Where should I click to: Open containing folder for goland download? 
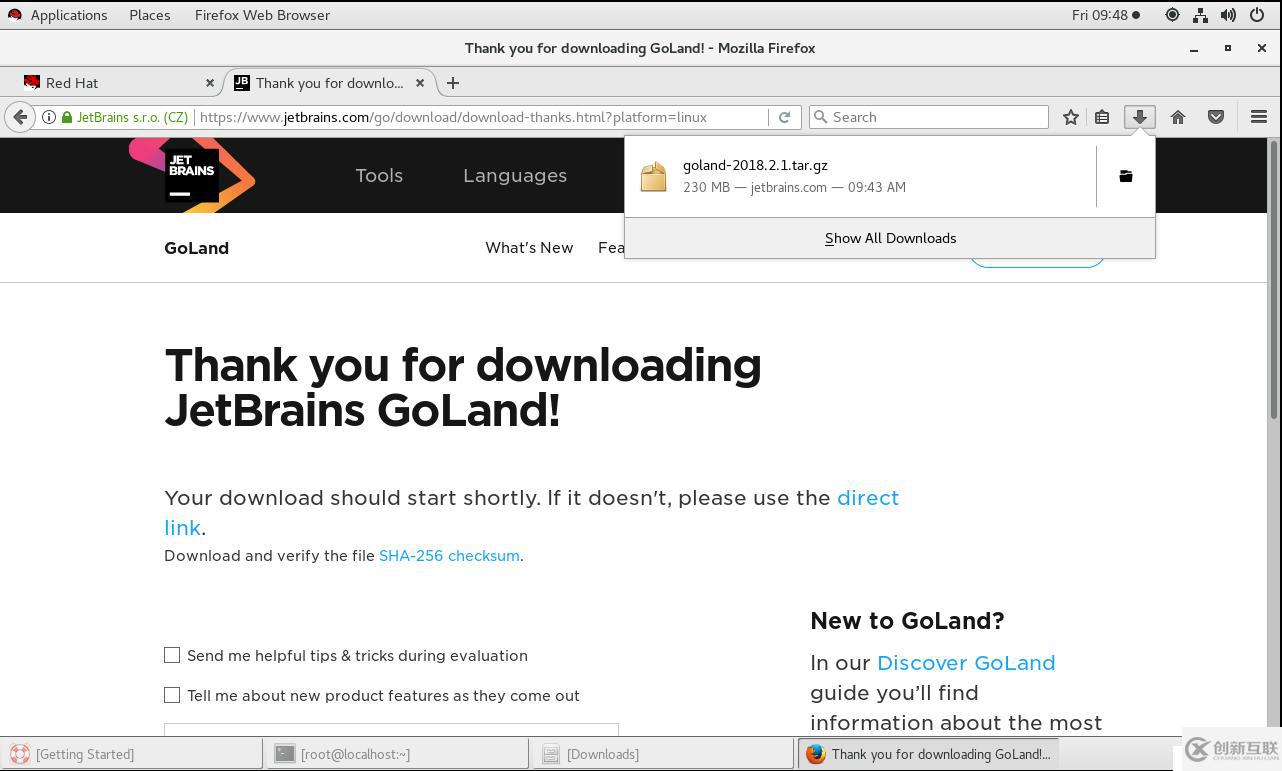coord(1125,176)
